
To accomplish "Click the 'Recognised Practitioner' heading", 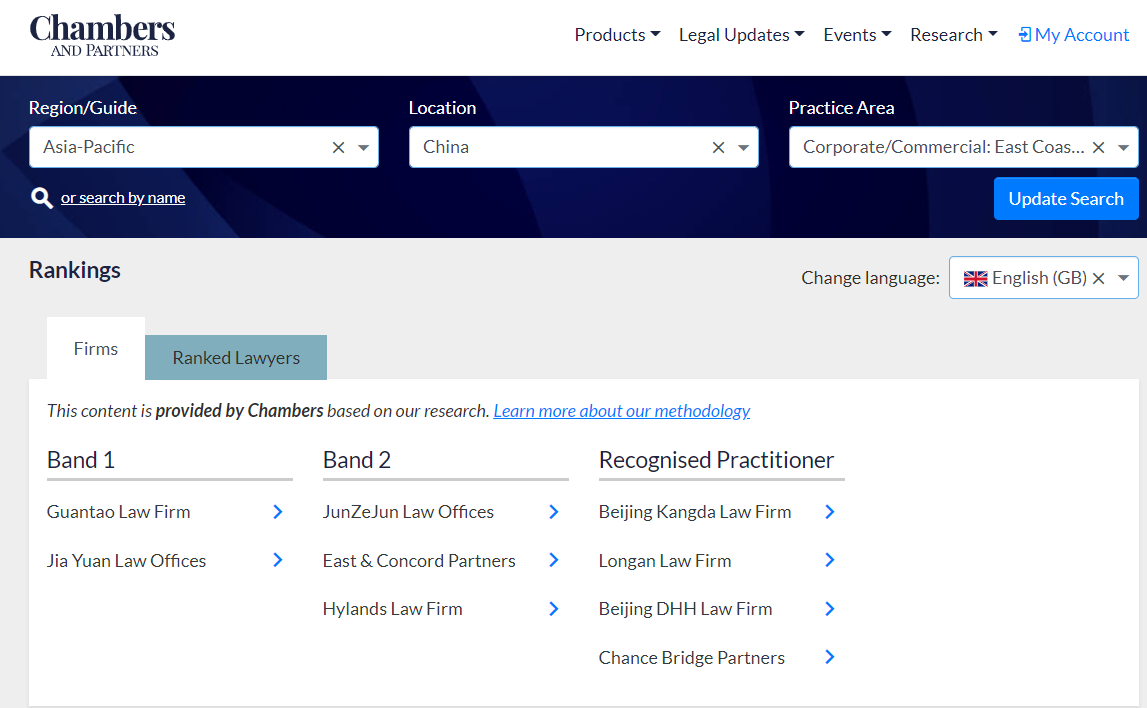I will click(716, 460).
